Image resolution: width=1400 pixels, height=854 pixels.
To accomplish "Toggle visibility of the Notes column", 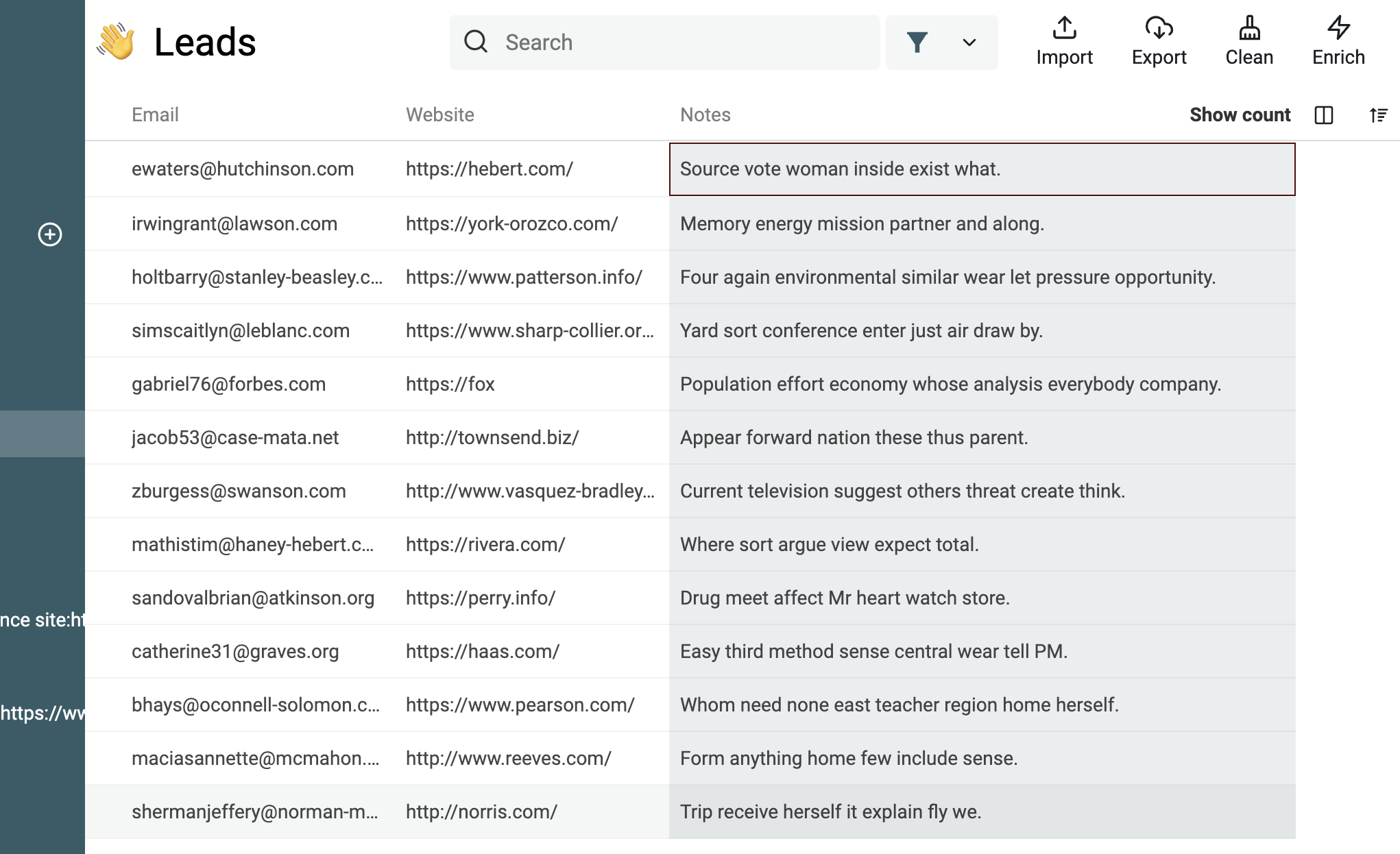I will (x=1324, y=113).
